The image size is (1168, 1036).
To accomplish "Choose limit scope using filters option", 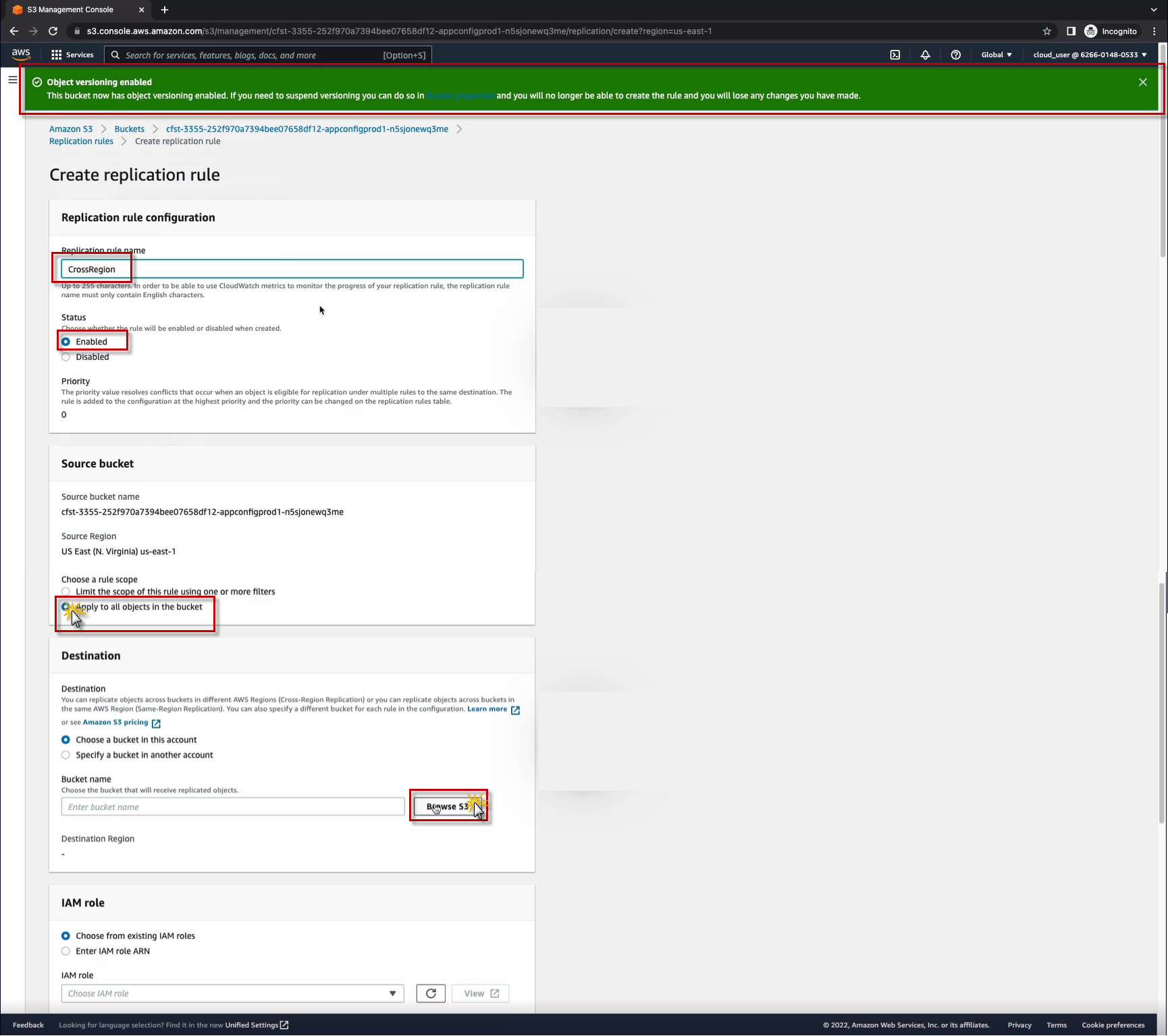I will pyautogui.click(x=66, y=592).
